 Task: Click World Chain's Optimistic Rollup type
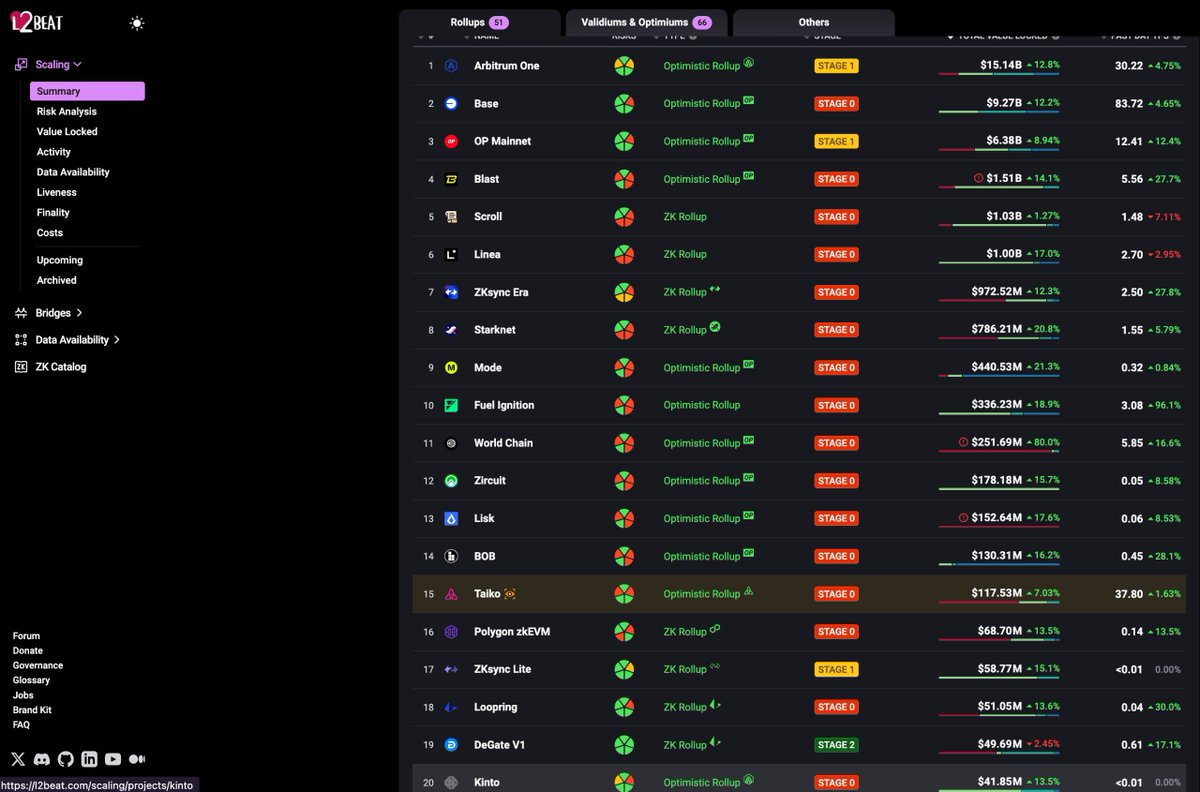tap(702, 443)
